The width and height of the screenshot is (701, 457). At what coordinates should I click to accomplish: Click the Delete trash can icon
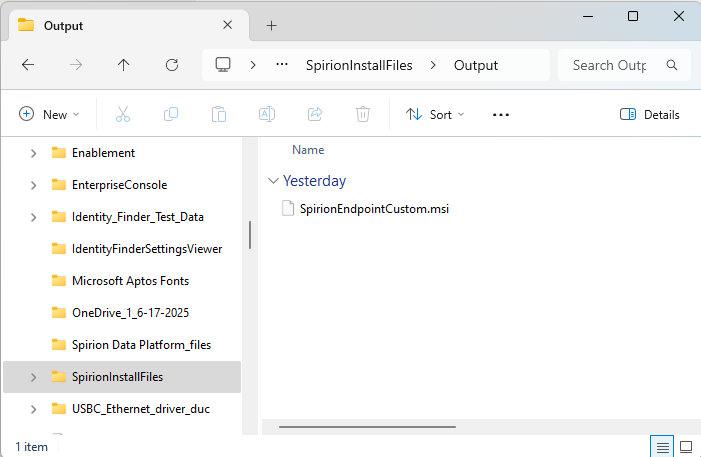point(363,115)
